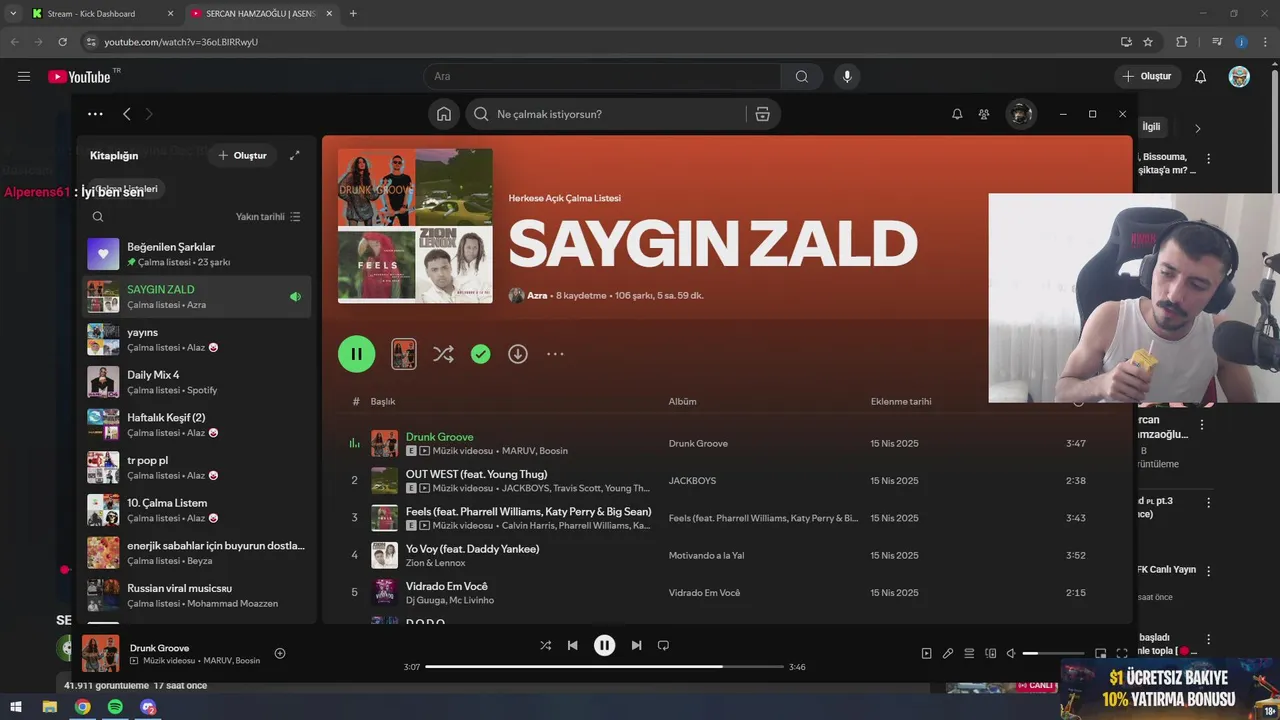Sort tracks by Başlık column
Screen dimensions: 1280x720
pos(383,401)
